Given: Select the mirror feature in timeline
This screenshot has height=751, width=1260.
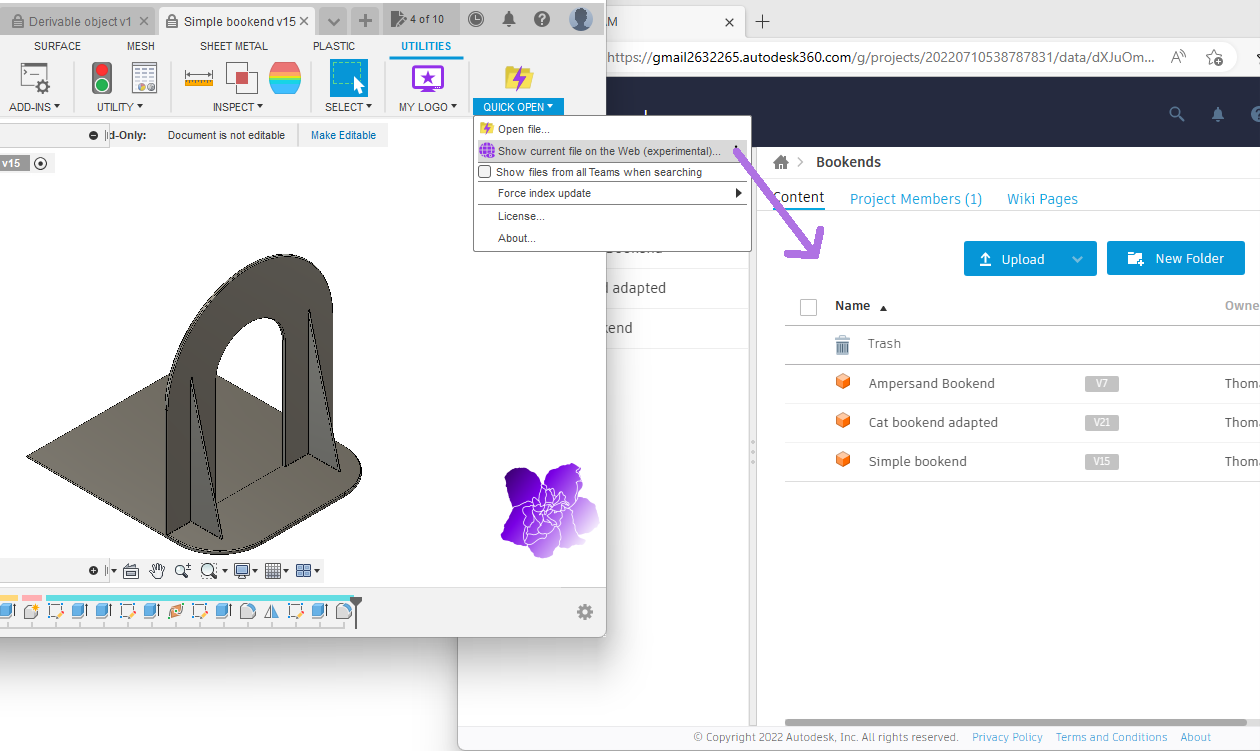Looking at the screenshot, I should (271, 611).
